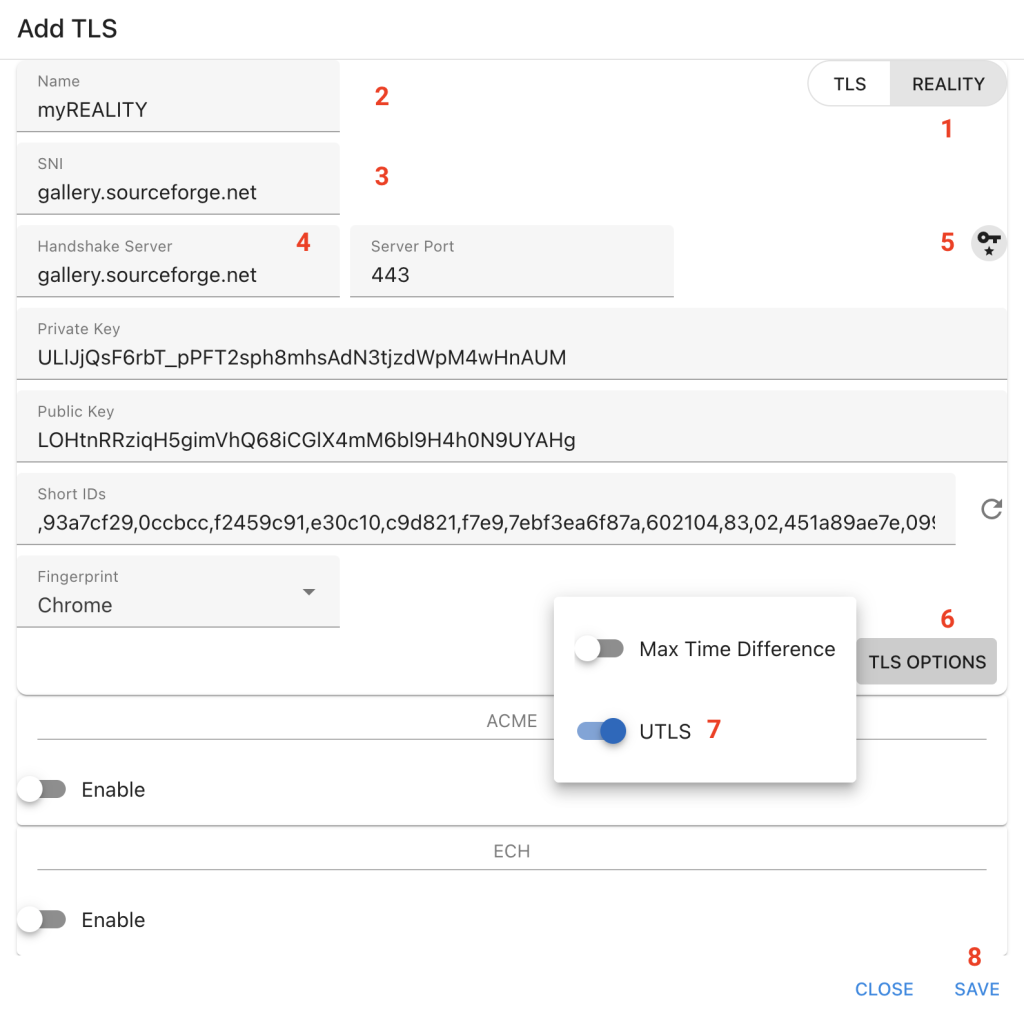Click the key generation icon
Viewport: 1024px width, 1018px height.
(x=988, y=243)
